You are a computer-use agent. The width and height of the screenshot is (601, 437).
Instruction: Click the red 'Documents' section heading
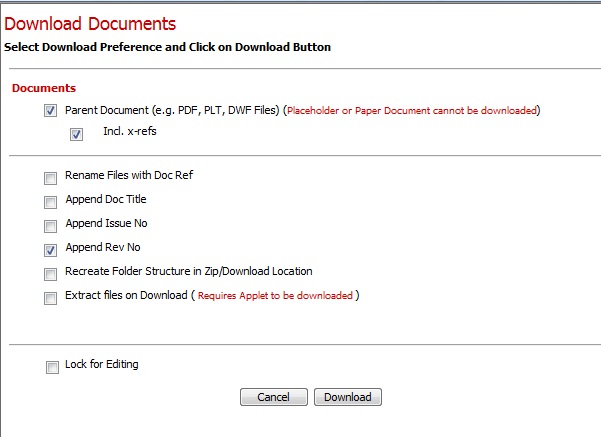pyautogui.click(x=43, y=88)
